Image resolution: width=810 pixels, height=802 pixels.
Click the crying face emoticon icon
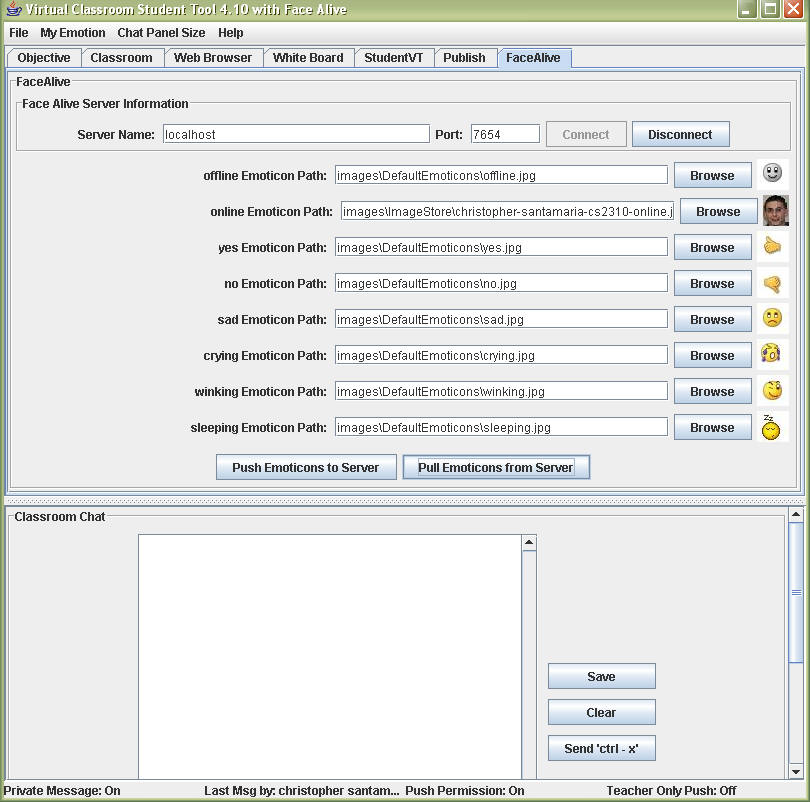[770, 354]
